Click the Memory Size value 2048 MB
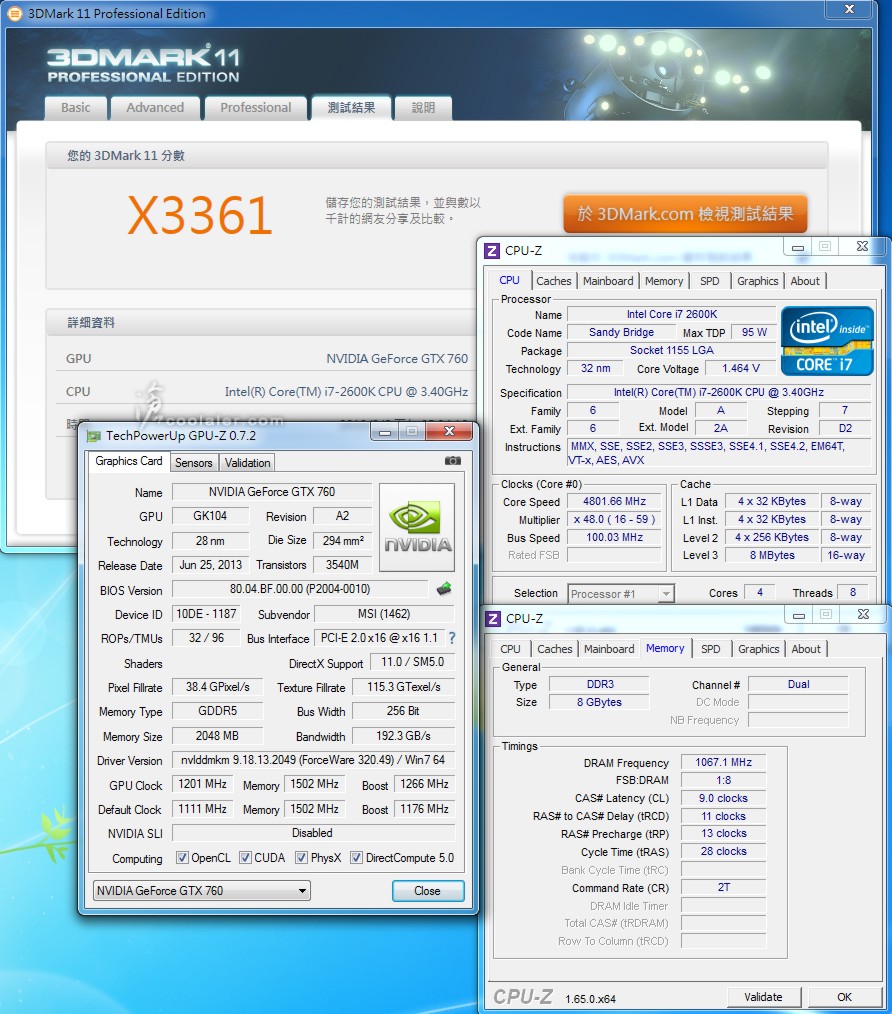 (217, 736)
